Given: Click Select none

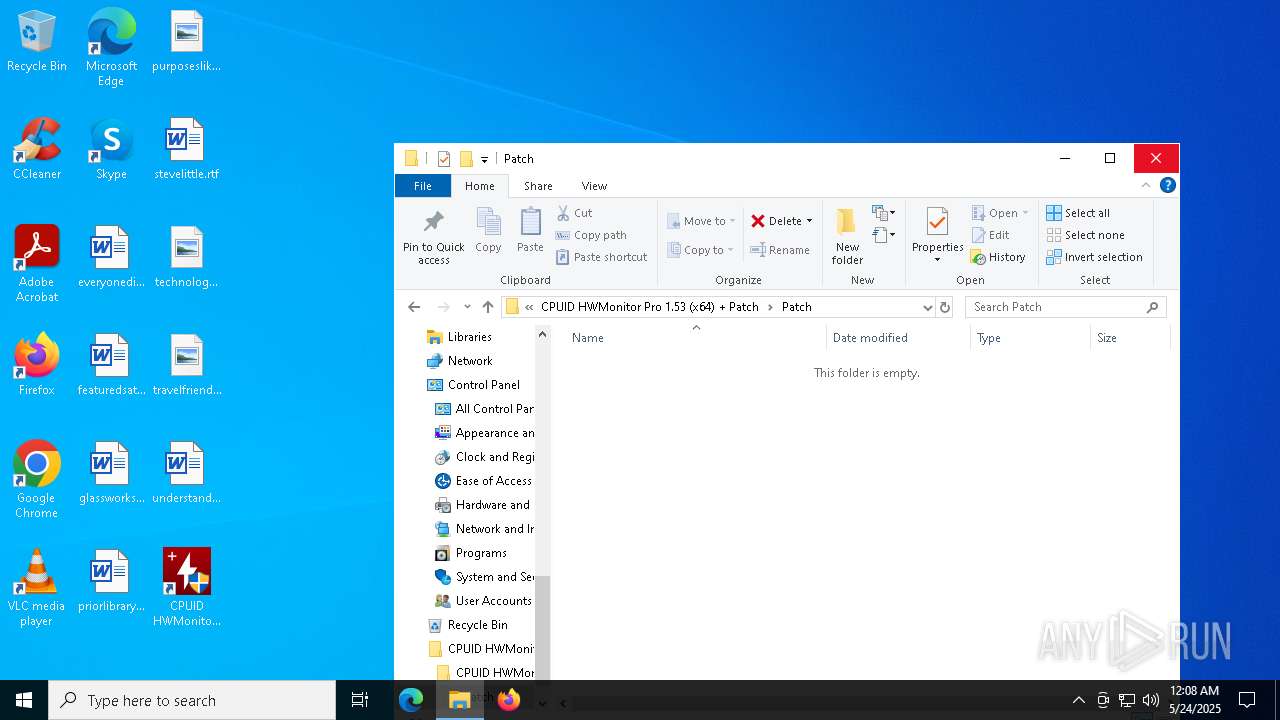Looking at the screenshot, I should 1085,235.
